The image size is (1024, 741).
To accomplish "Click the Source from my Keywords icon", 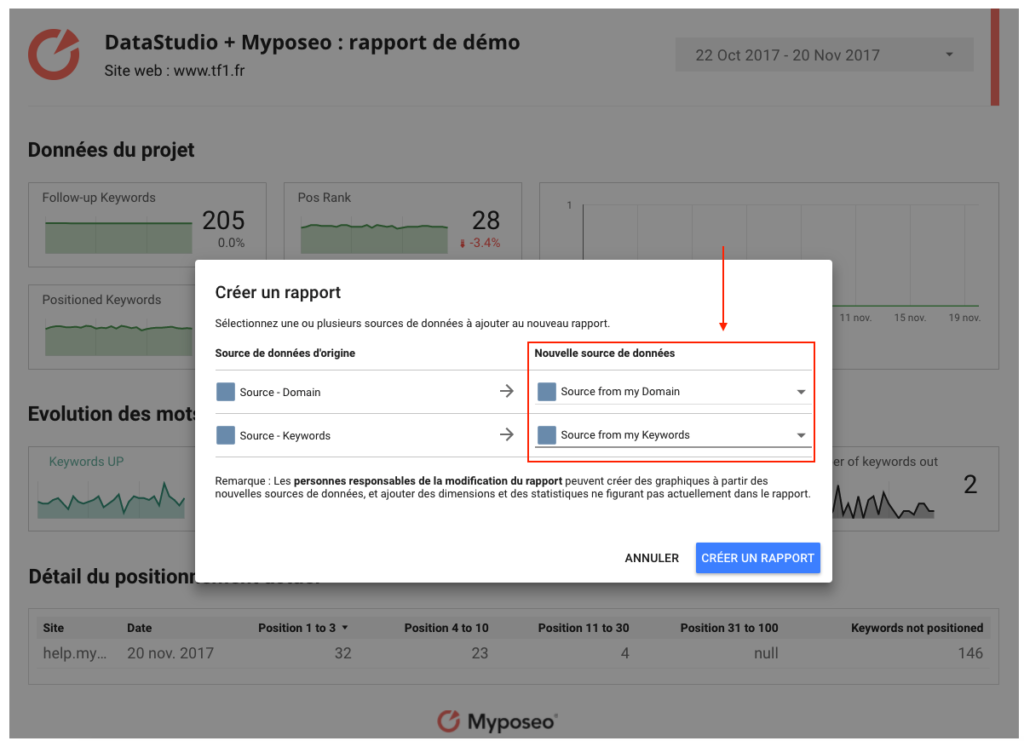I will [x=547, y=435].
